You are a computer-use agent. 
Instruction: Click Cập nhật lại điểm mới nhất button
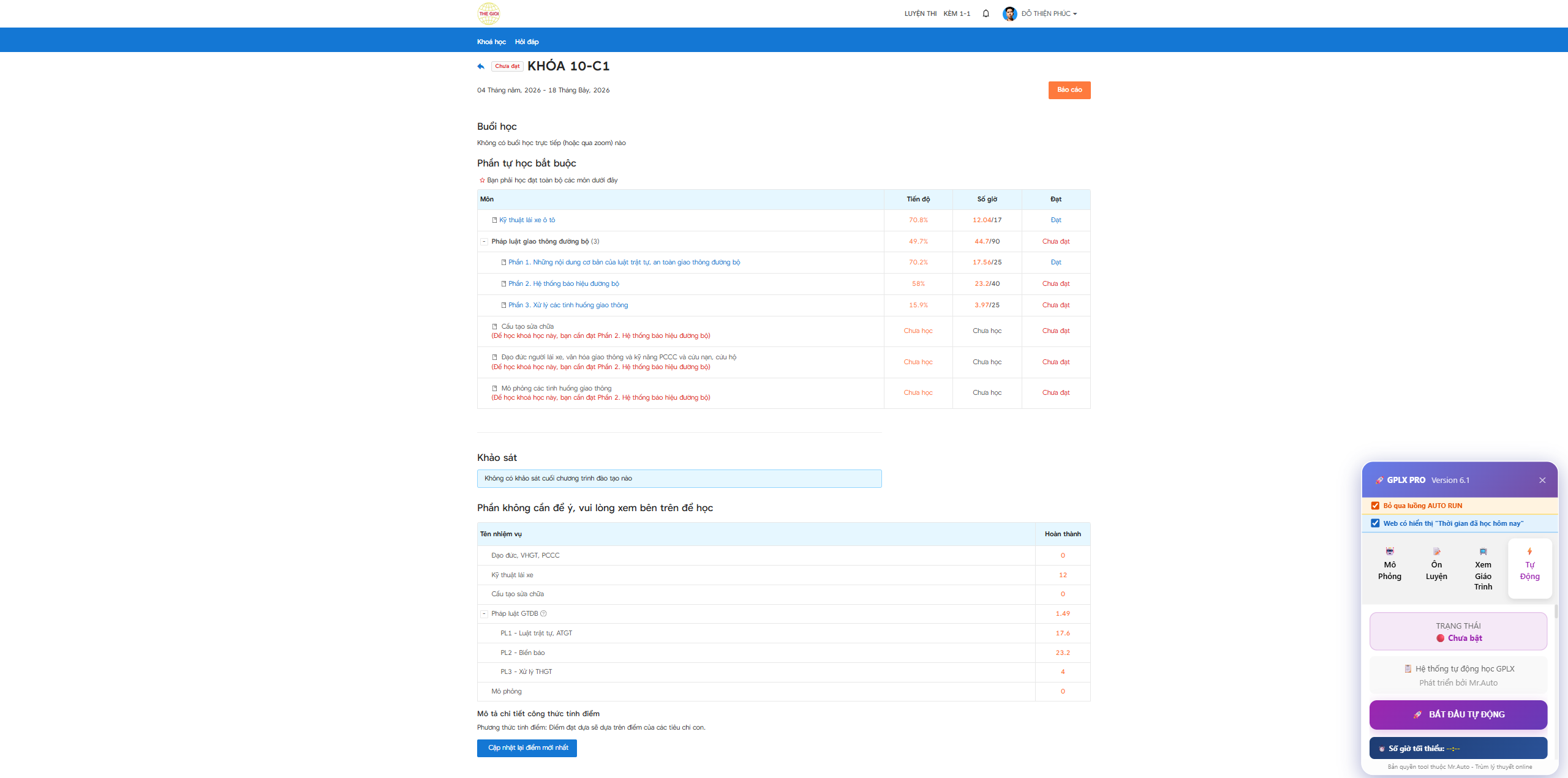527,748
